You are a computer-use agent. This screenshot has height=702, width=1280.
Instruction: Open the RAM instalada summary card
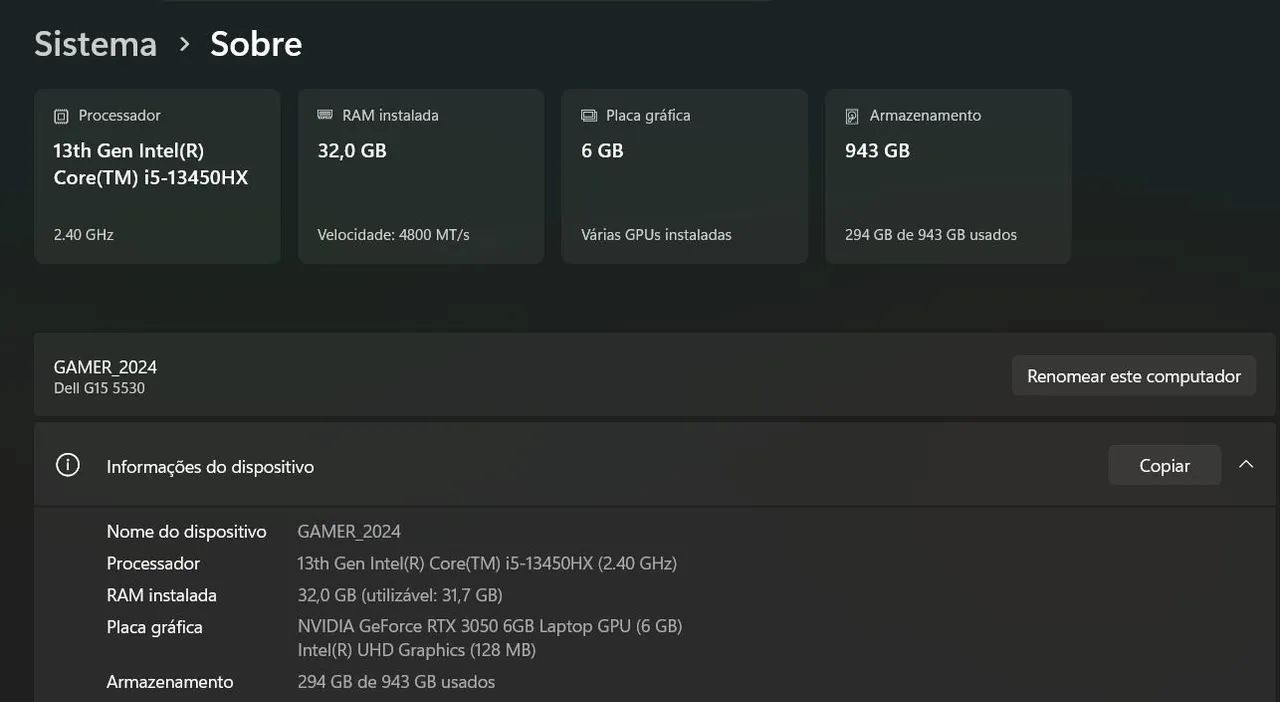click(421, 176)
